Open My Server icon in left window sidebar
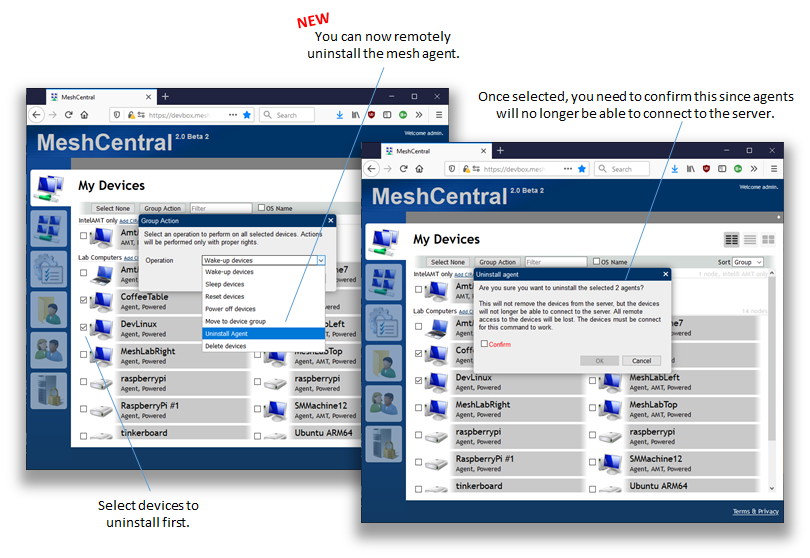The width and height of the screenshot is (810, 558). coord(49,391)
